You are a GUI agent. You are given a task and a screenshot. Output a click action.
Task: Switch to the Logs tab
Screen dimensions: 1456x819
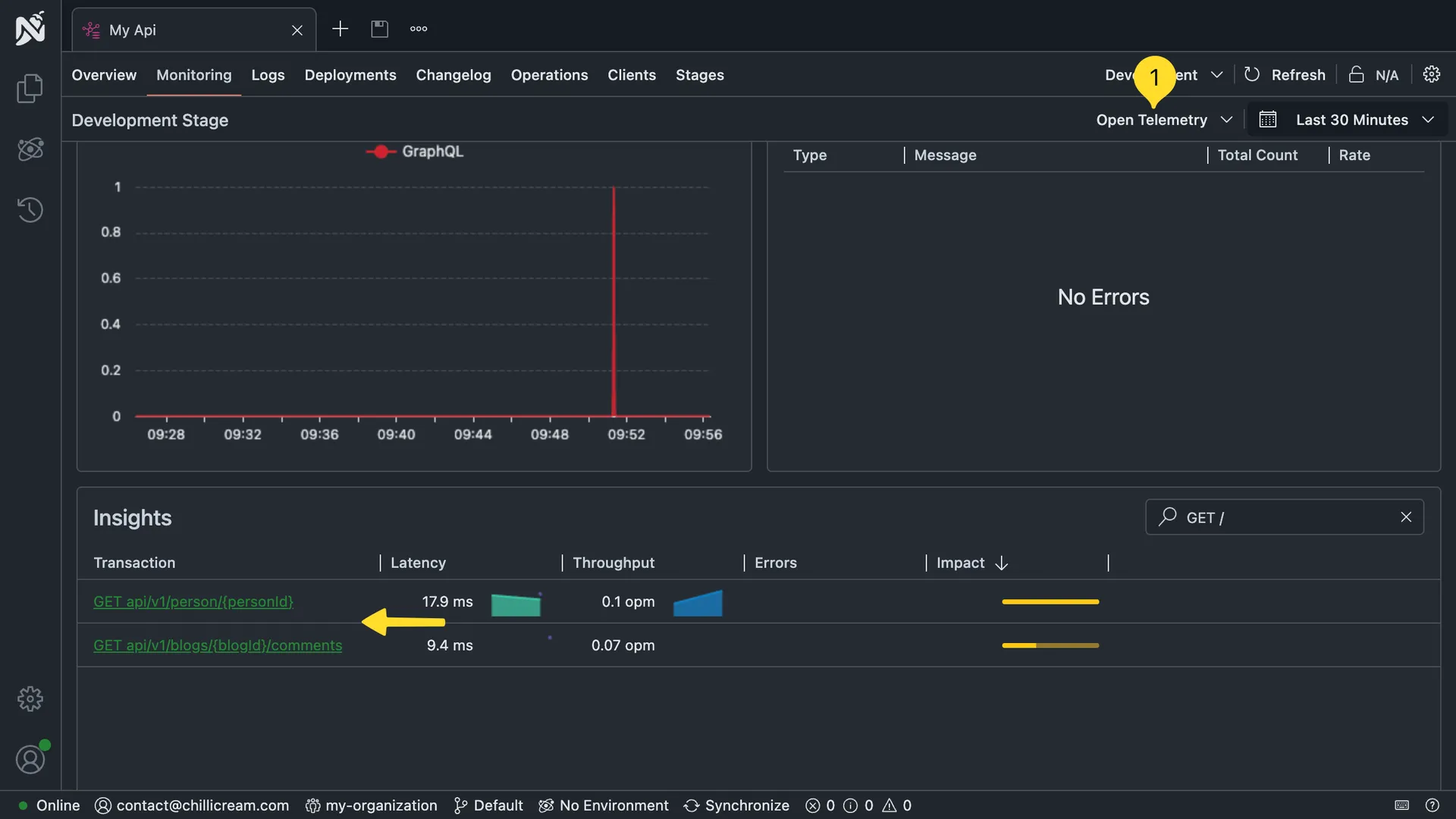268,75
